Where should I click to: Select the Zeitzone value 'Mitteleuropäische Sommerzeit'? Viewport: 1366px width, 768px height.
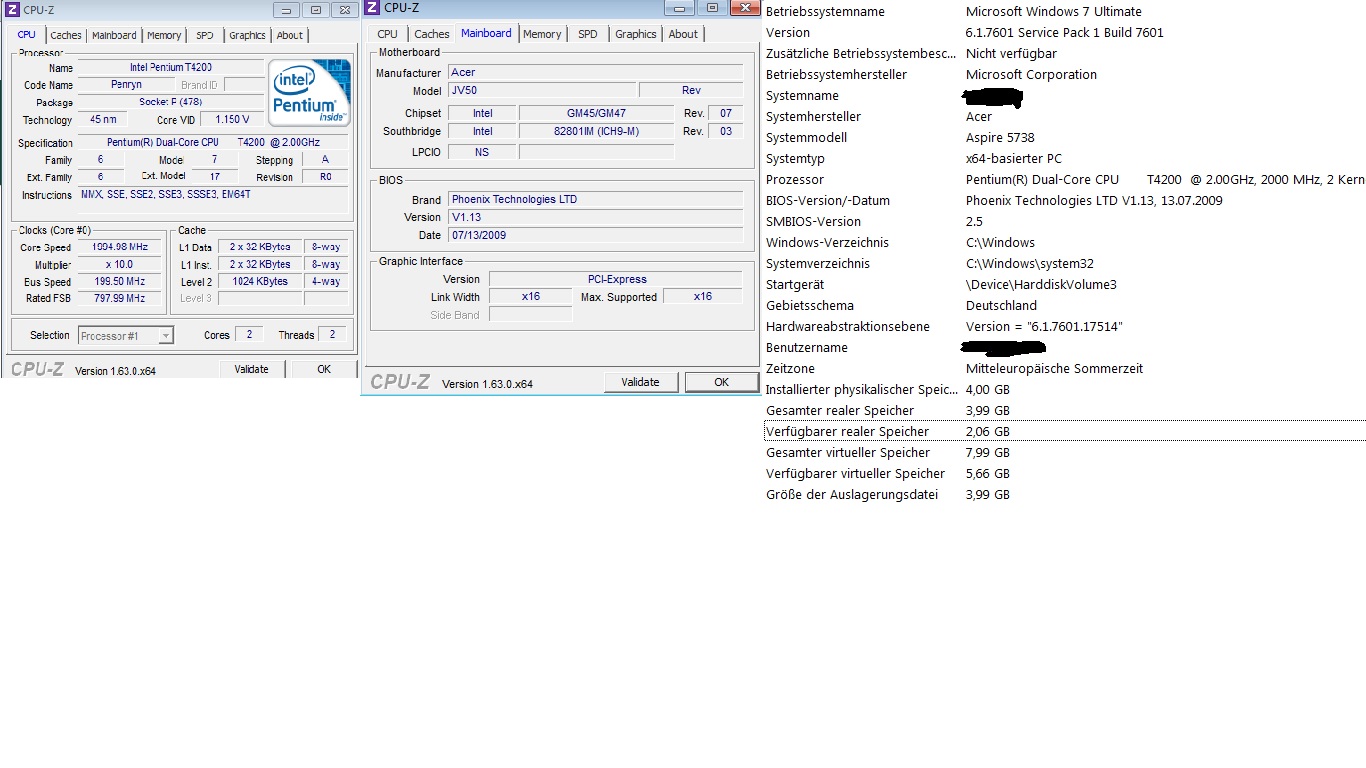(1054, 369)
